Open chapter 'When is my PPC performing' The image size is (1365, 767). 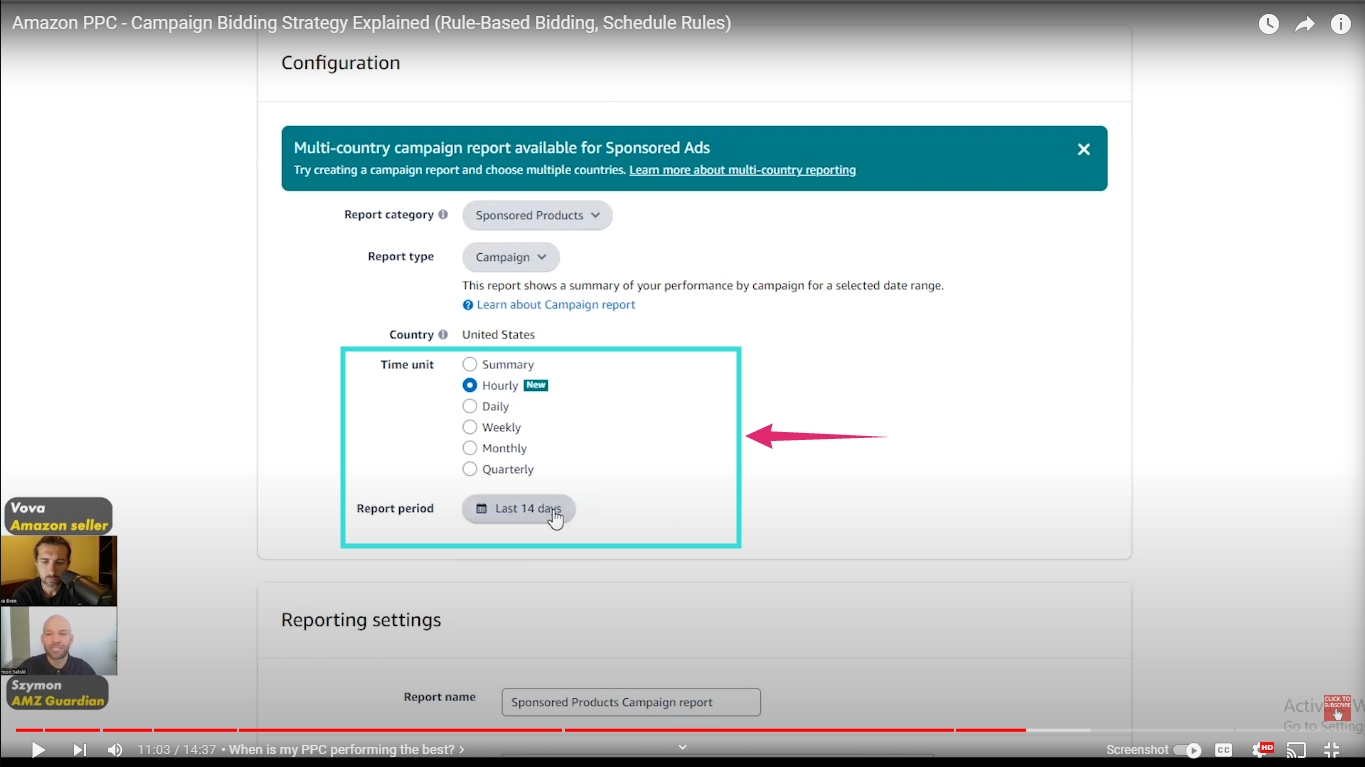tap(347, 750)
